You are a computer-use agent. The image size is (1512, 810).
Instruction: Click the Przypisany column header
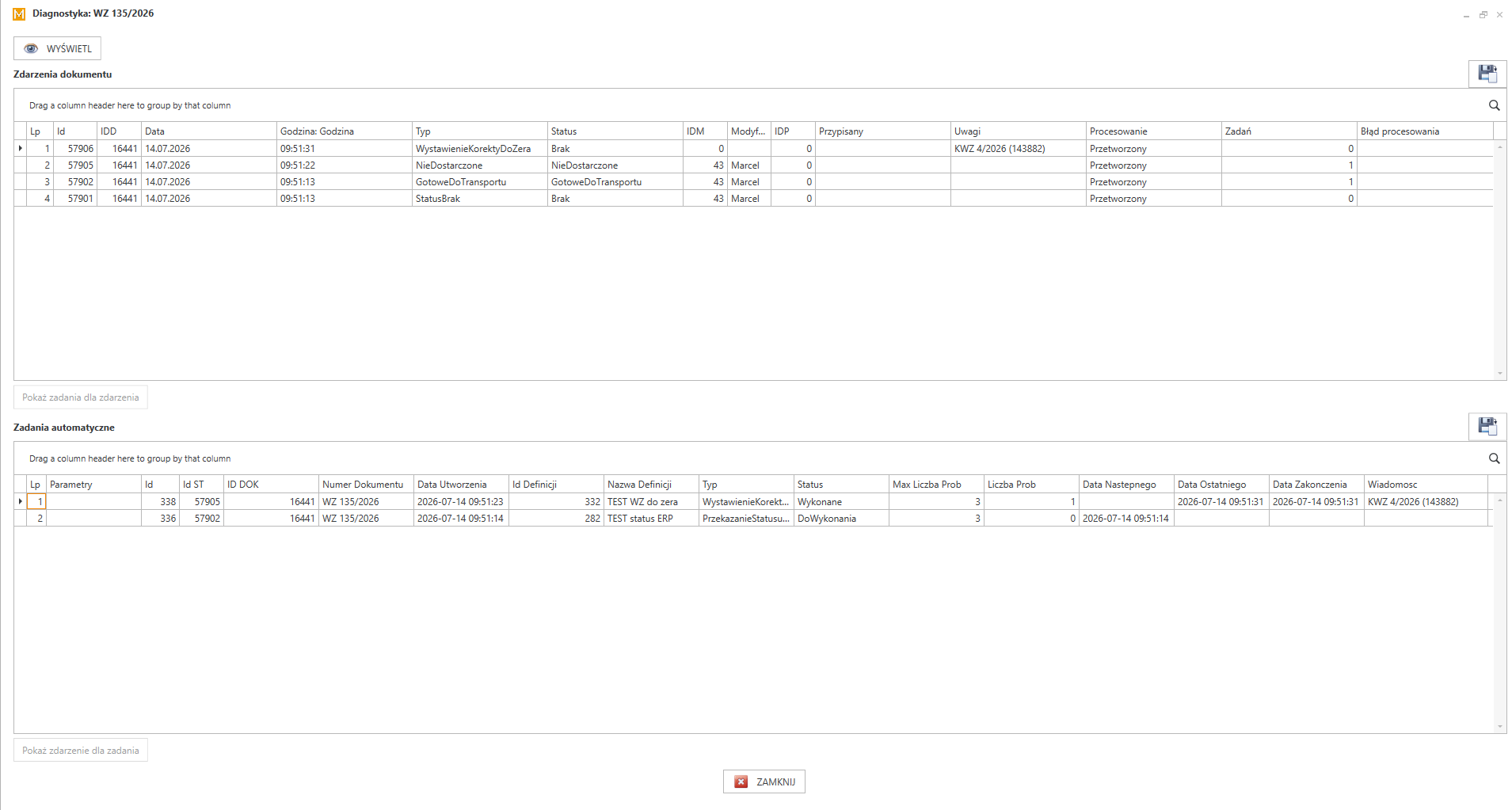(x=882, y=131)
